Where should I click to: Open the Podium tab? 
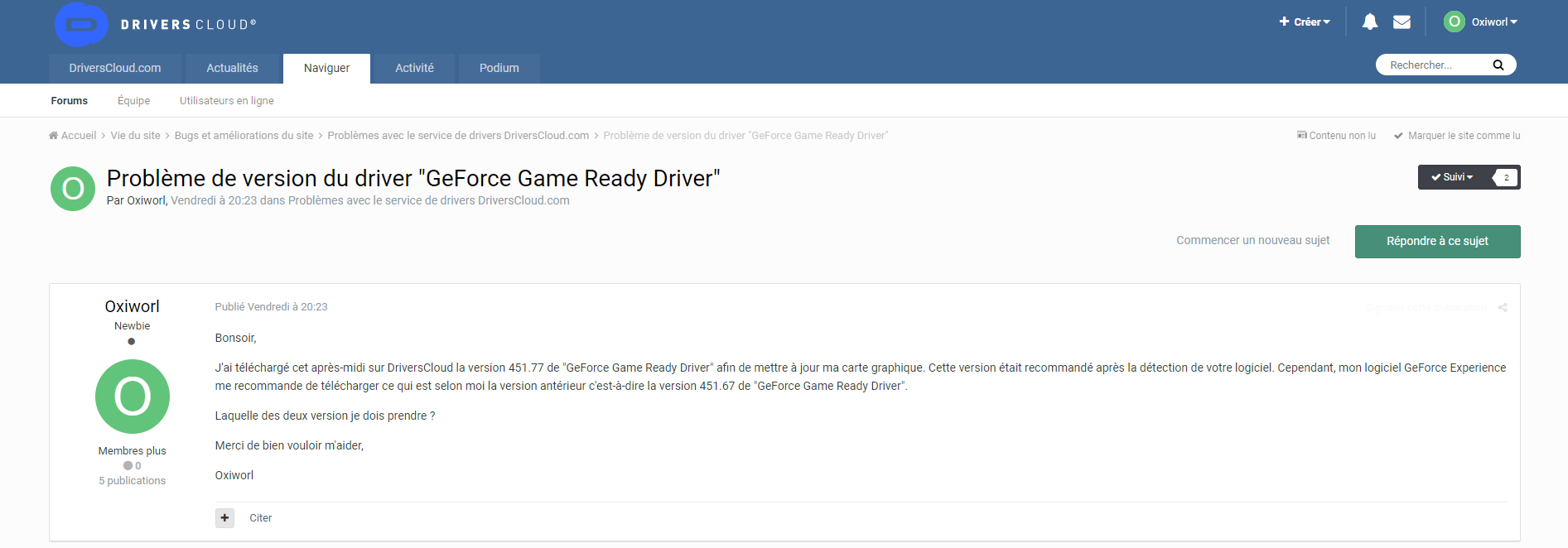point(499,69)
